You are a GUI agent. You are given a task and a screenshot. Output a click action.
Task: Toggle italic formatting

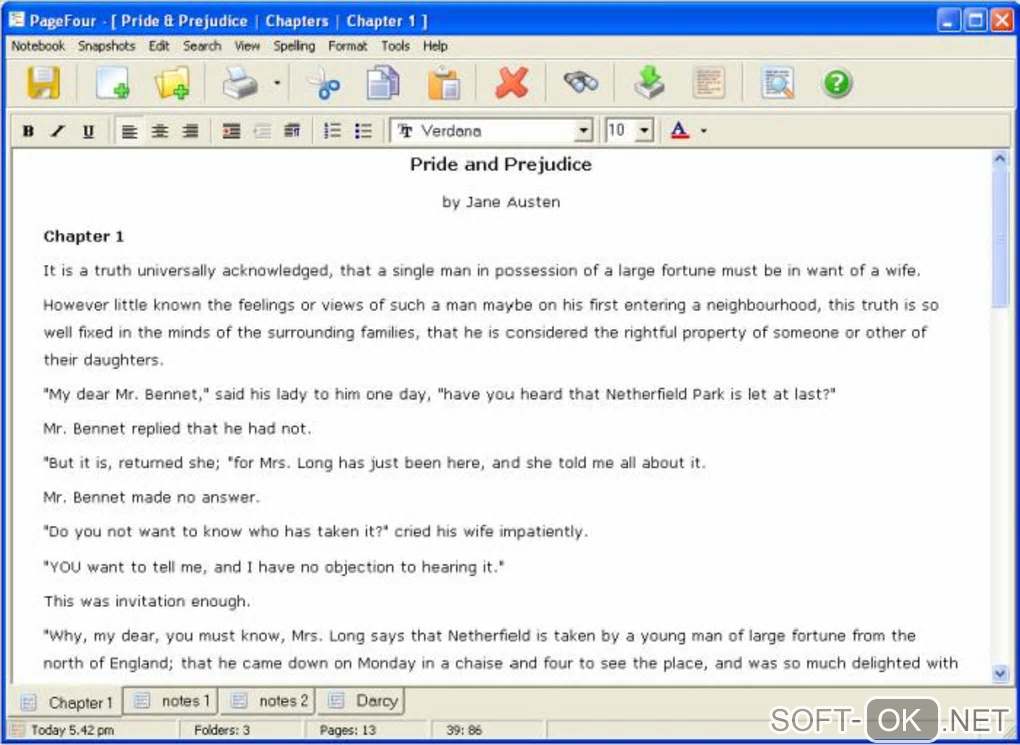pyautogui.click(x=58, y=131)
